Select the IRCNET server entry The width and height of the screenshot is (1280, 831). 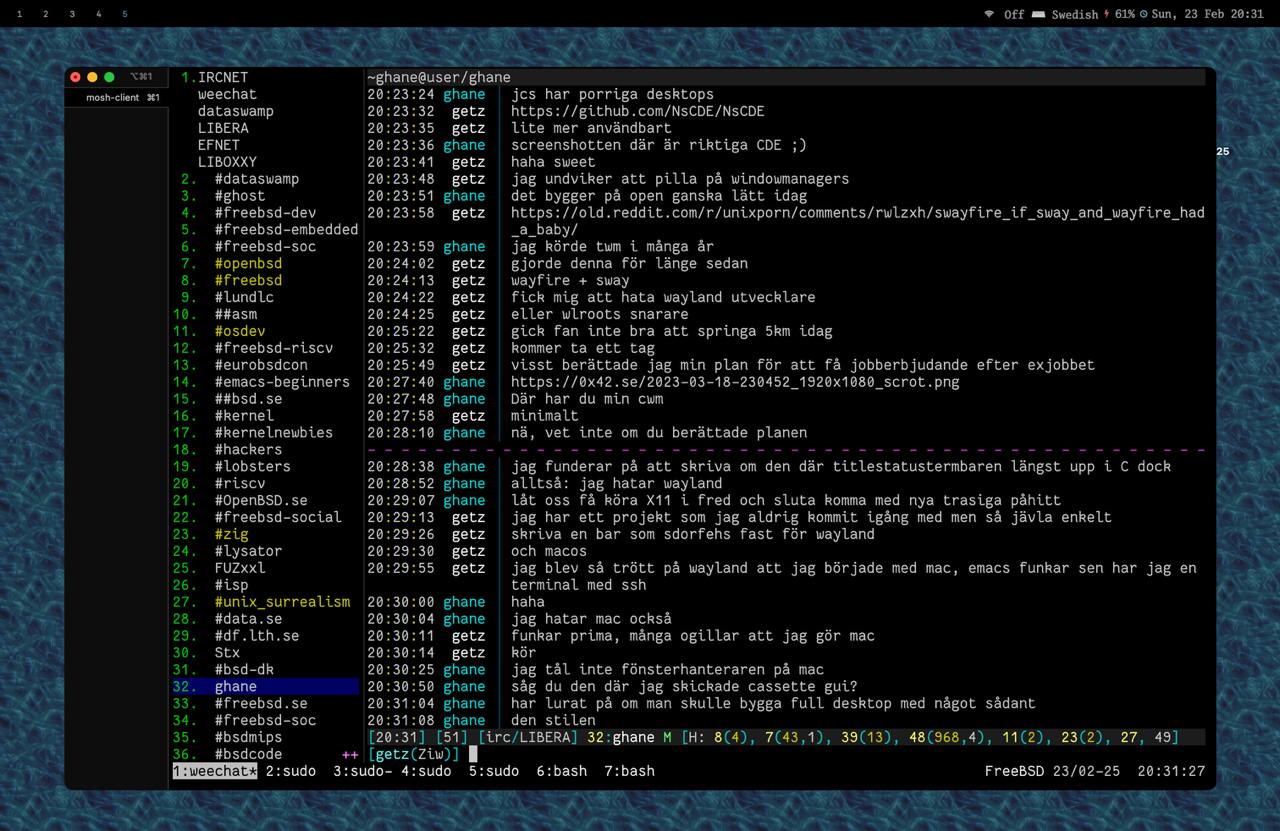tap(222, 77)
